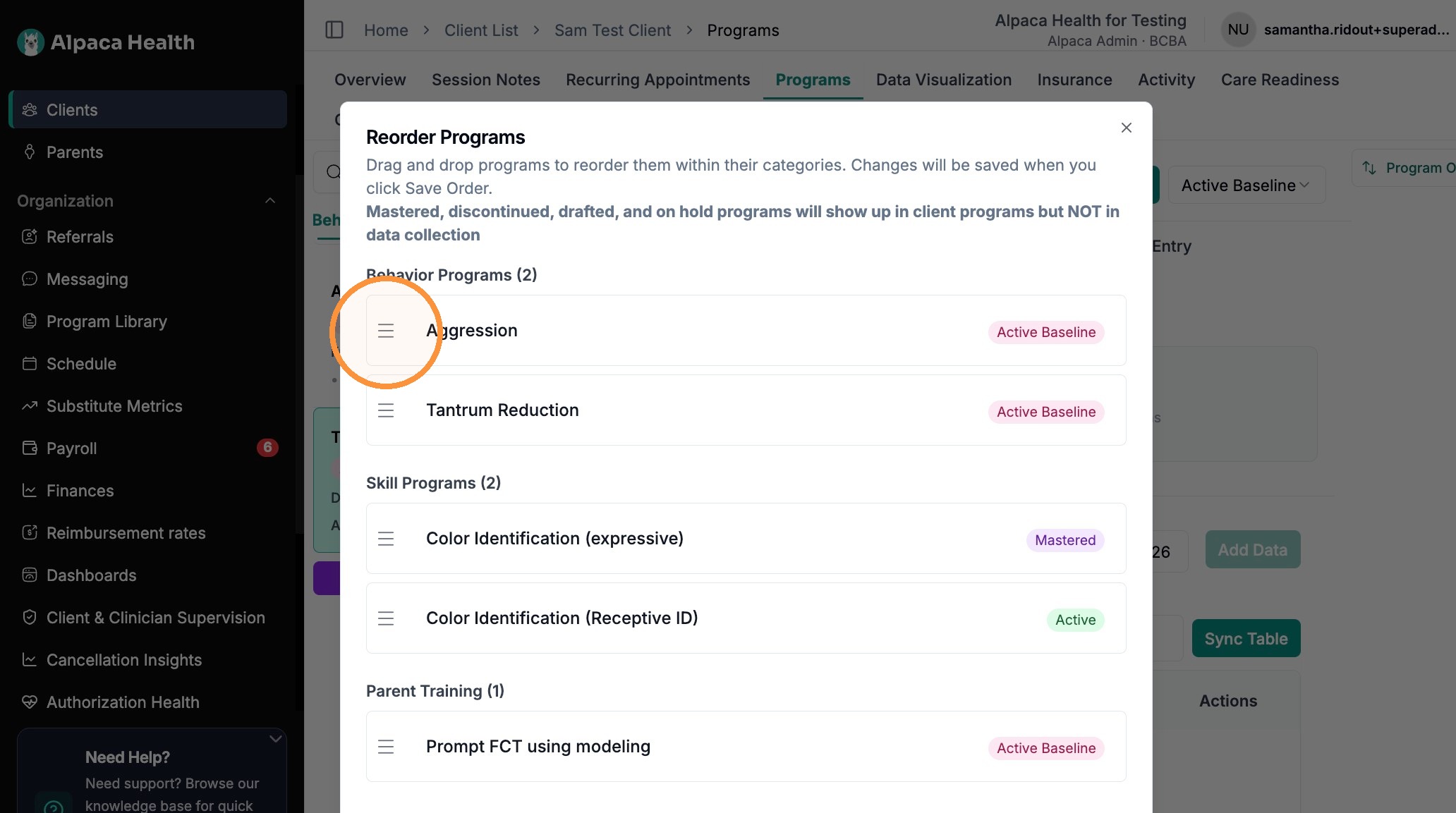Click the sidebar panel toggle icon
This screenshot has height=813, width=1456.
pyautogui.click(x=334, y=30)
